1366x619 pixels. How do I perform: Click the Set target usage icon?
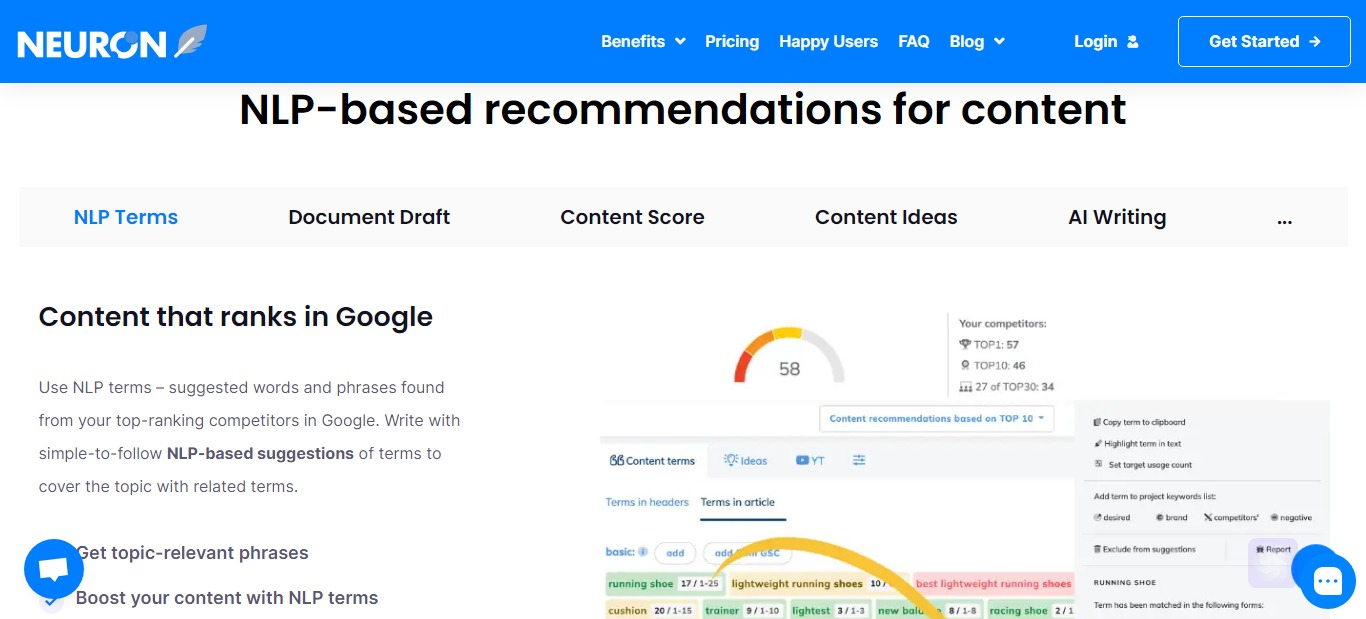coord(1098,464)
